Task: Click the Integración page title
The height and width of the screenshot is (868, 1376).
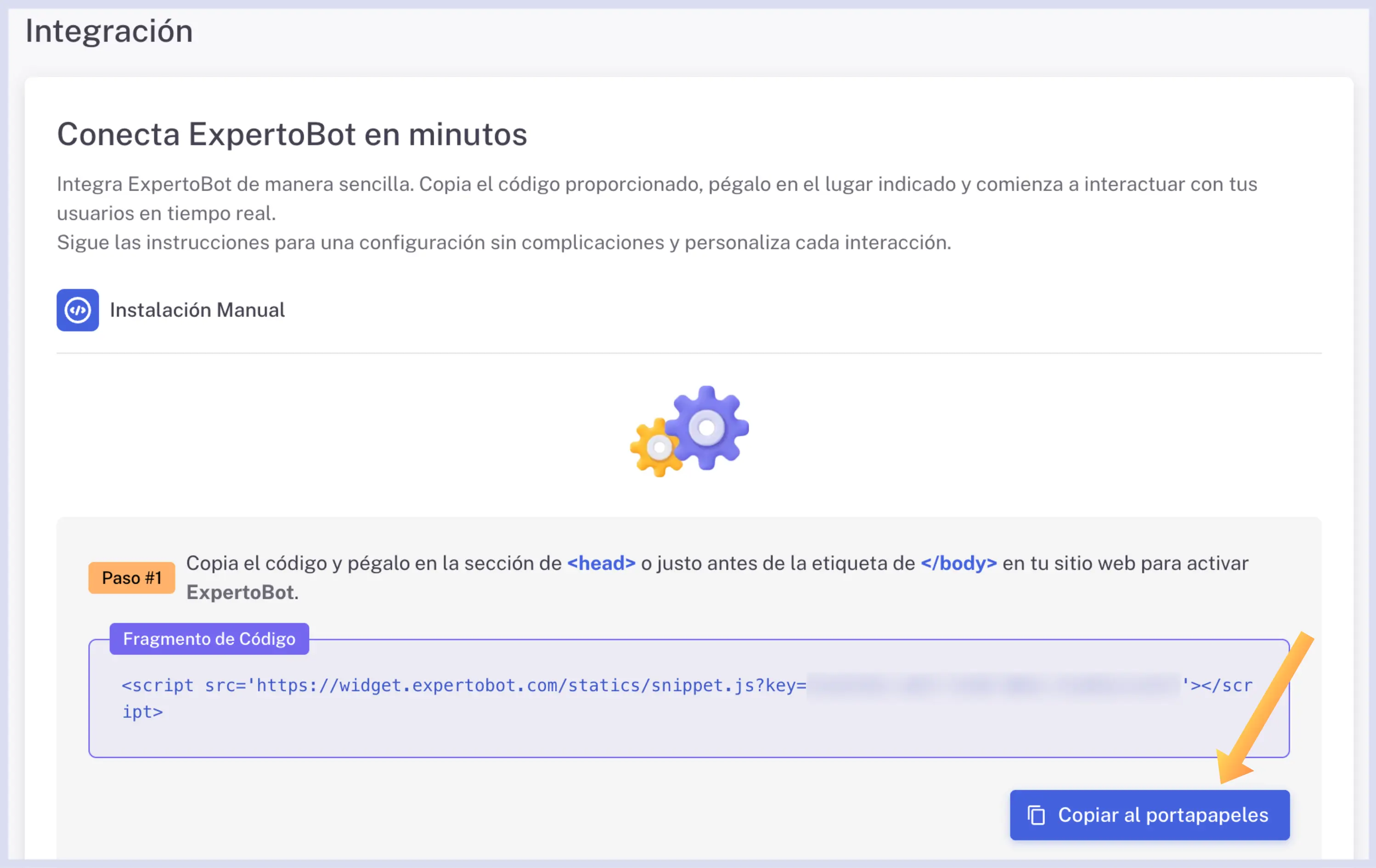Action: tap(109, 31)
